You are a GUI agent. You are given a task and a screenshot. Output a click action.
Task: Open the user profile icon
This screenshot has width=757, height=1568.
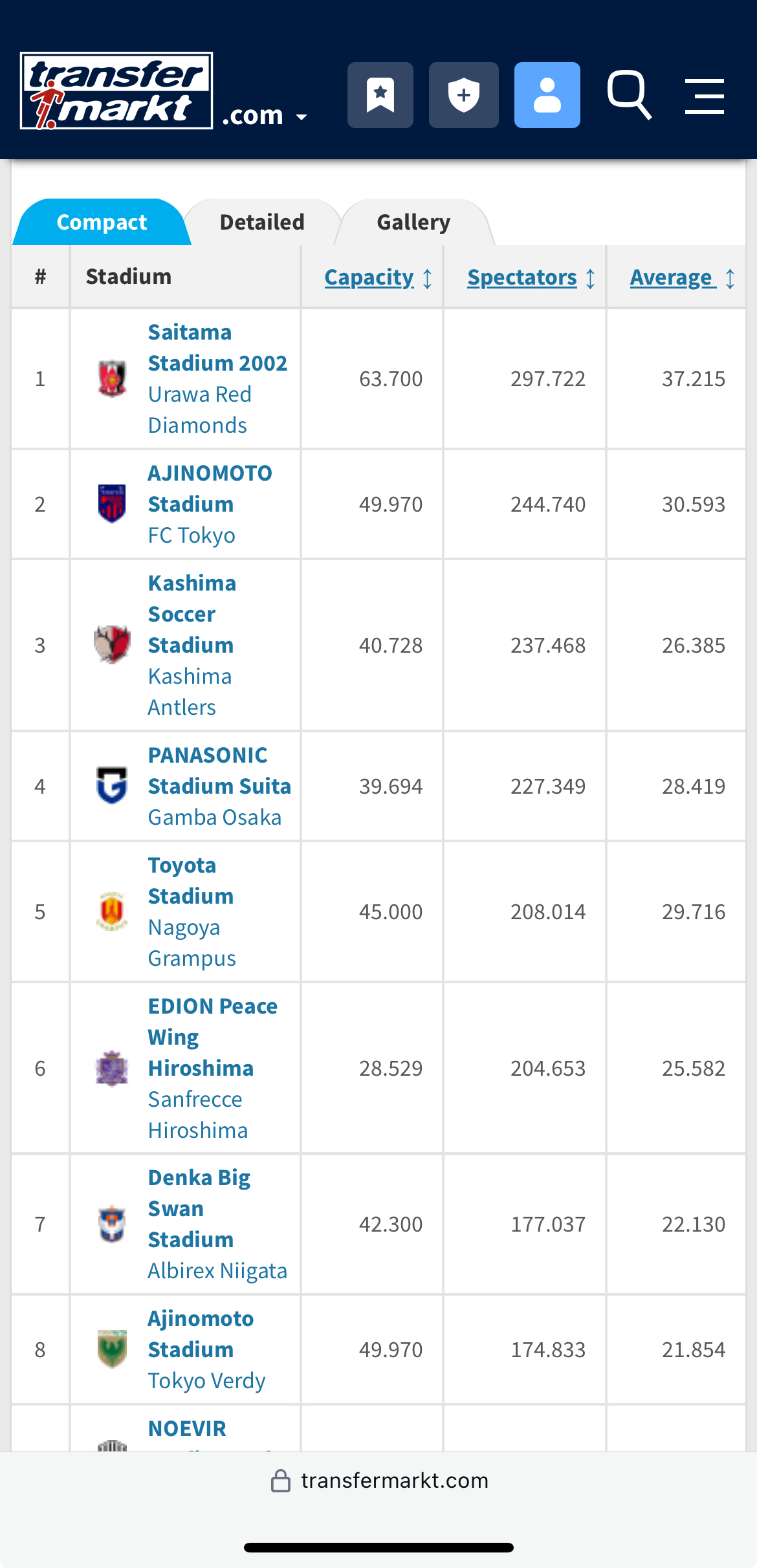click(x=547, y=95)
